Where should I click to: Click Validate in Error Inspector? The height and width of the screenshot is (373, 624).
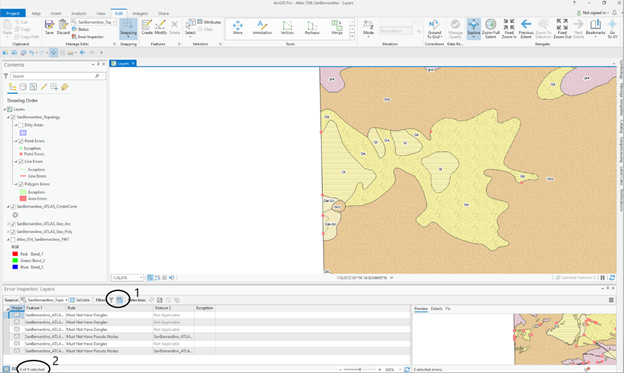[x=80, y=300]
